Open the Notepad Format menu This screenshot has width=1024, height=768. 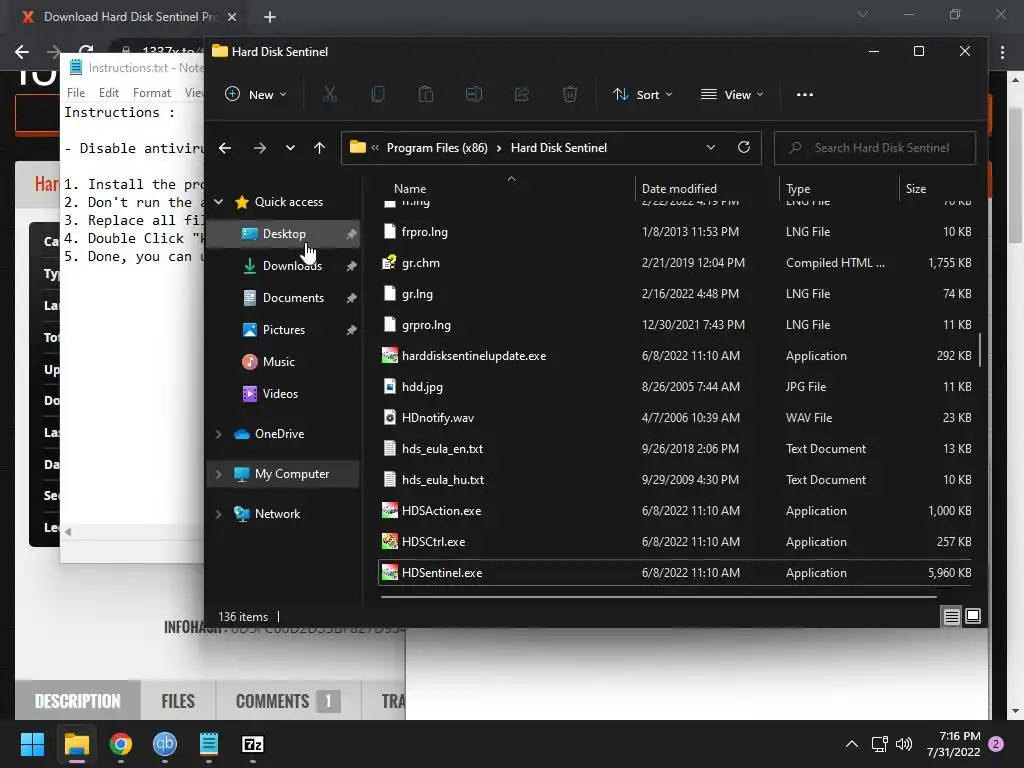pyautogui.click(x=152, y=93)
